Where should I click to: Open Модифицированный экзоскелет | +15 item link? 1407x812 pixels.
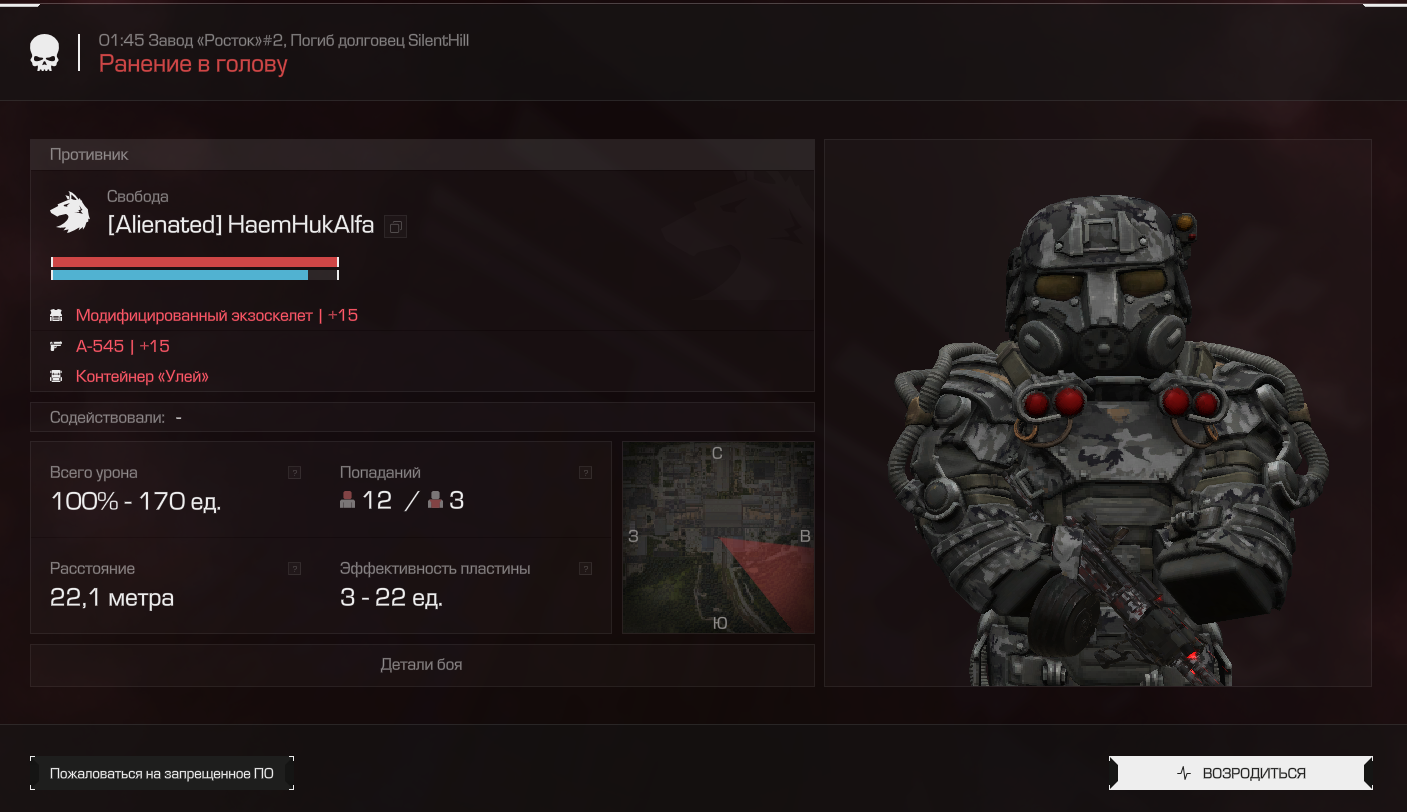point(217,315)
